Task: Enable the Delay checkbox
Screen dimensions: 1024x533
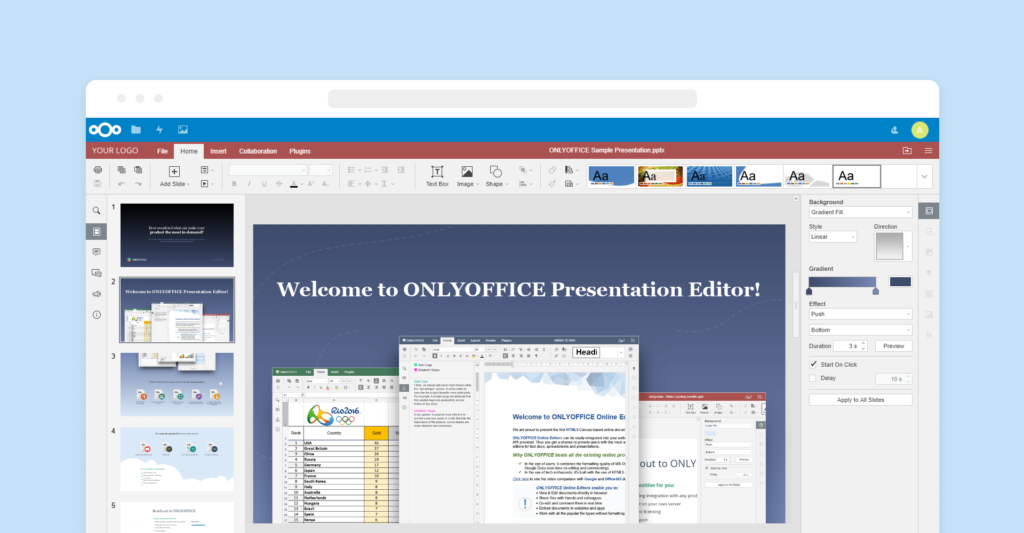Action: (813, 378)
